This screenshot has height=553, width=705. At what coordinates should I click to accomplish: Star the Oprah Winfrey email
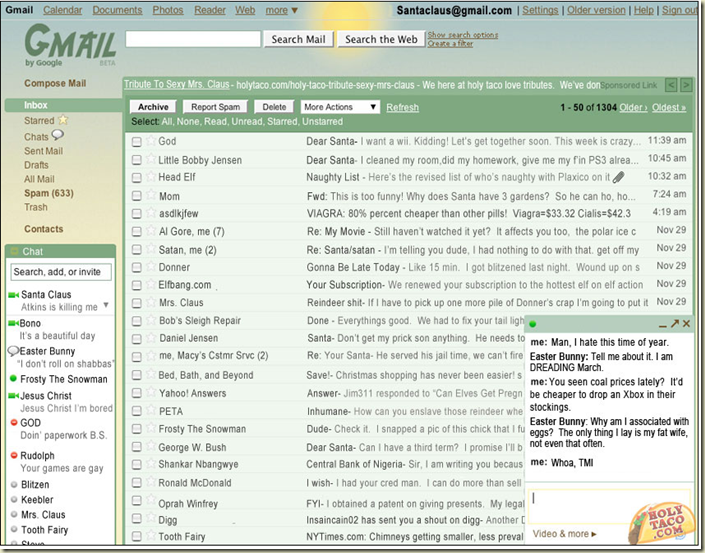[151, 500]
